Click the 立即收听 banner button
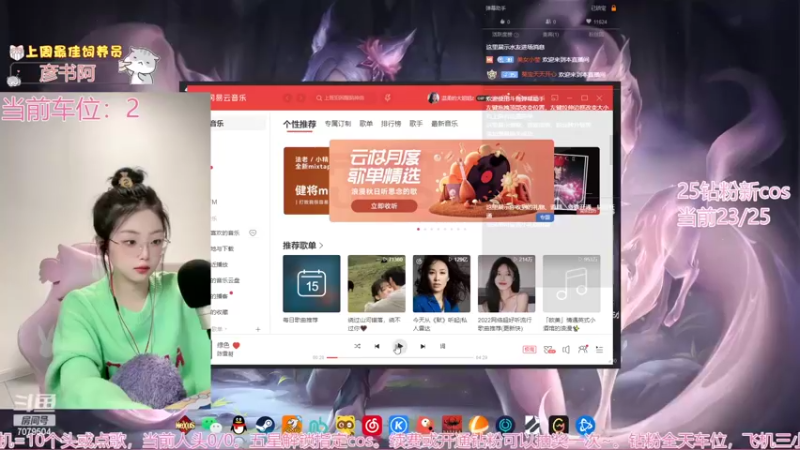This screenshot has width=800, height=450. tap(384, 206)
